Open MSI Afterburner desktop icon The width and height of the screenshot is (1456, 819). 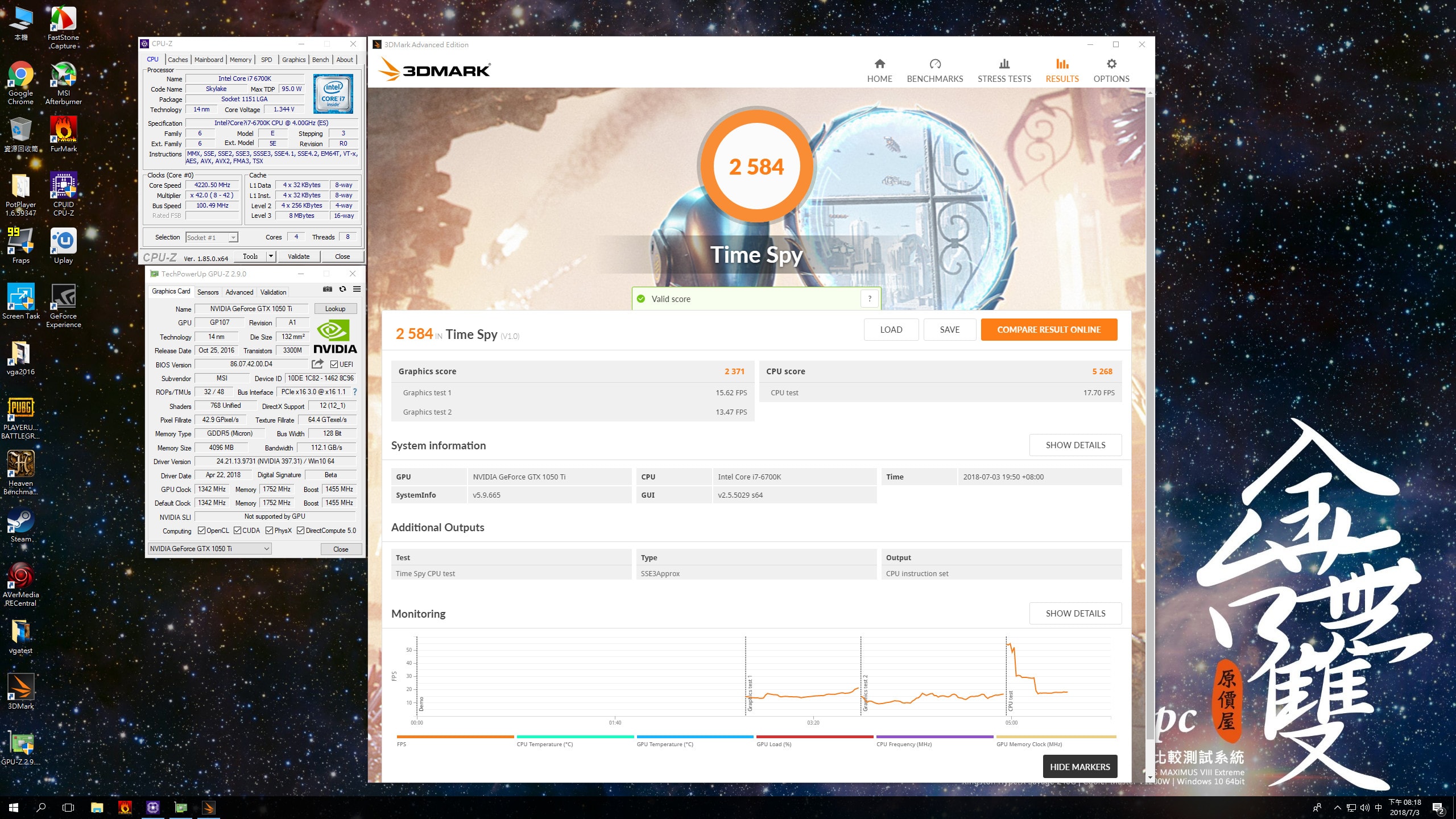(64, 83)
